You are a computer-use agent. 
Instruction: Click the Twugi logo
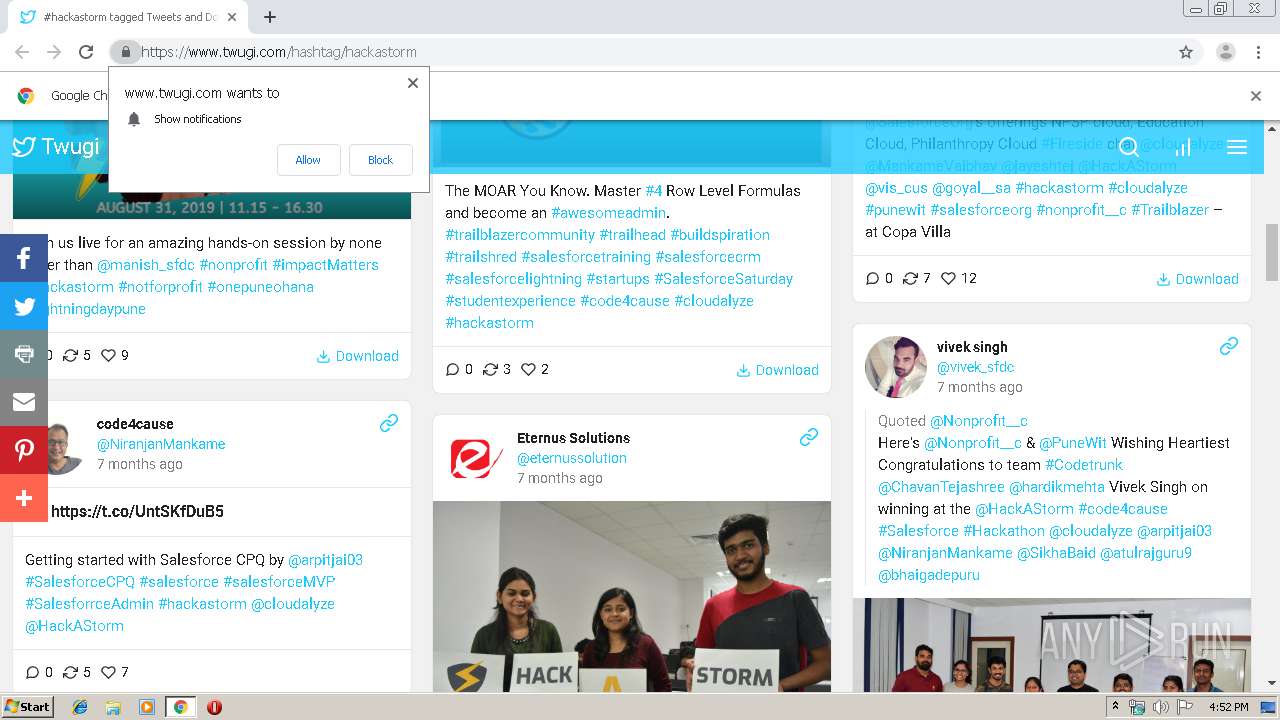point(56,147)
